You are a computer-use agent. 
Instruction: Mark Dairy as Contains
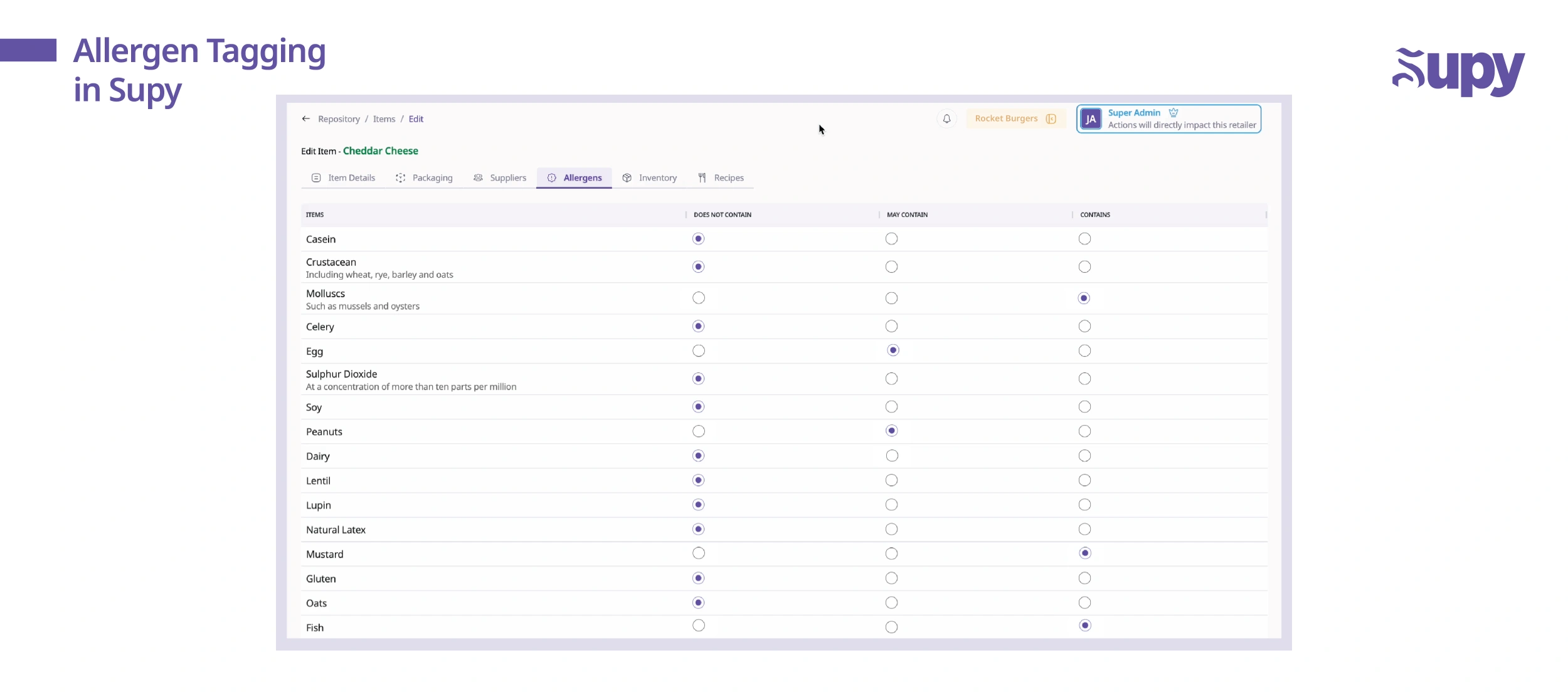1084,456
